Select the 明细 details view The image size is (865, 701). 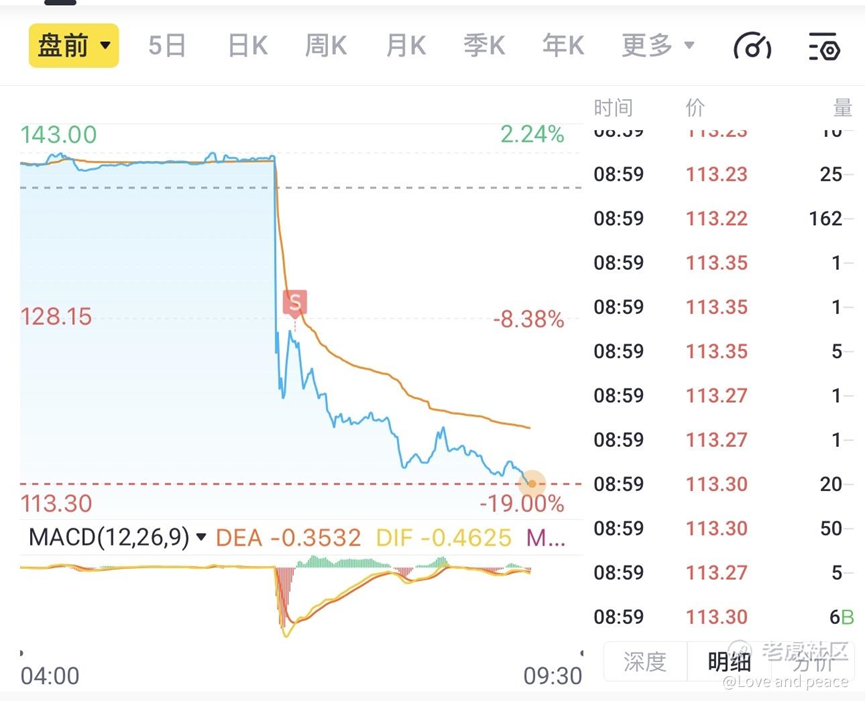click(729, 661)
